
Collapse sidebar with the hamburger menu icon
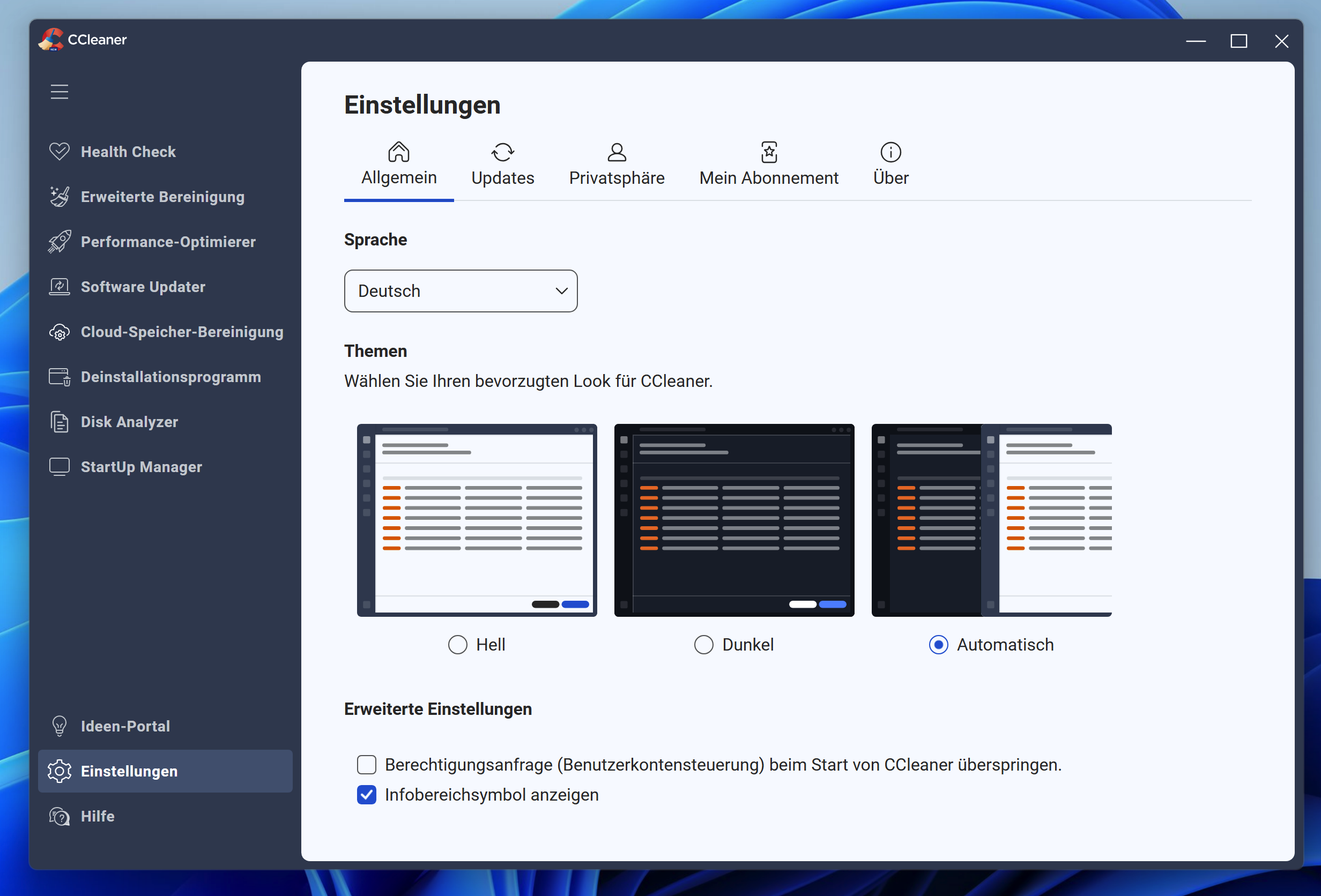pos(59,92)
